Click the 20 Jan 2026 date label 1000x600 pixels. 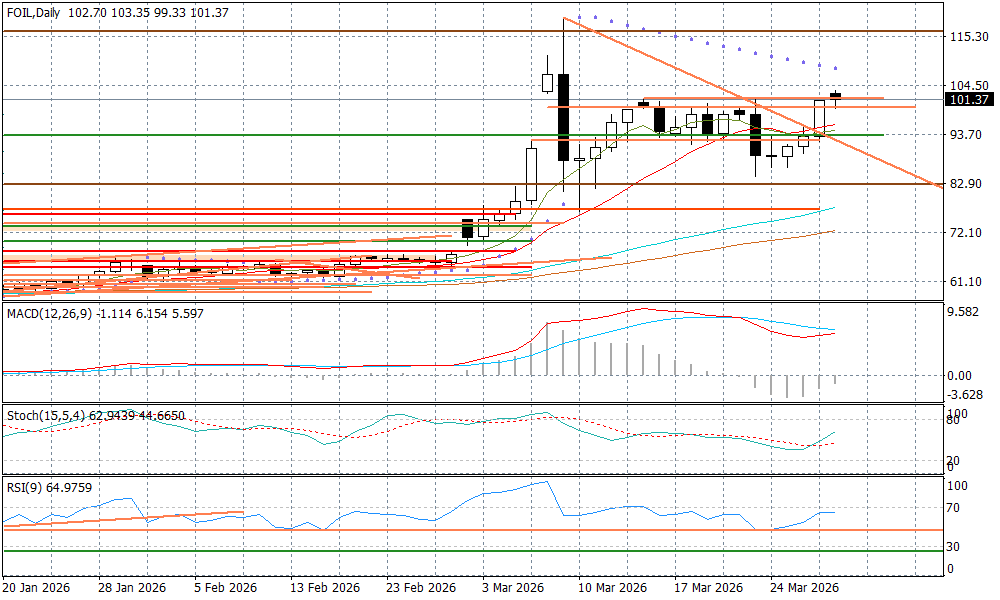pyautogui.click(x=38, y=587)
